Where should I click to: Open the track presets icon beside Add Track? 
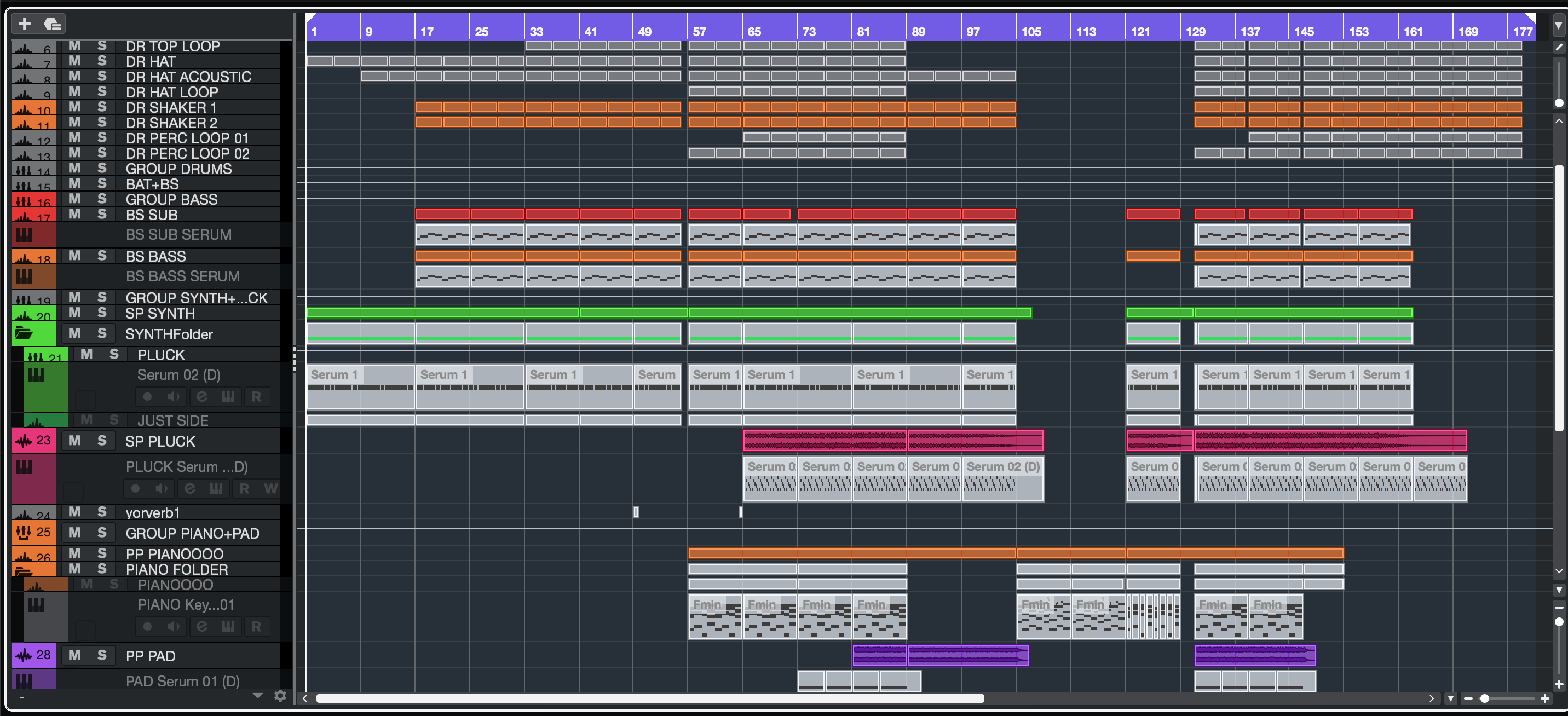coord(53,24)
